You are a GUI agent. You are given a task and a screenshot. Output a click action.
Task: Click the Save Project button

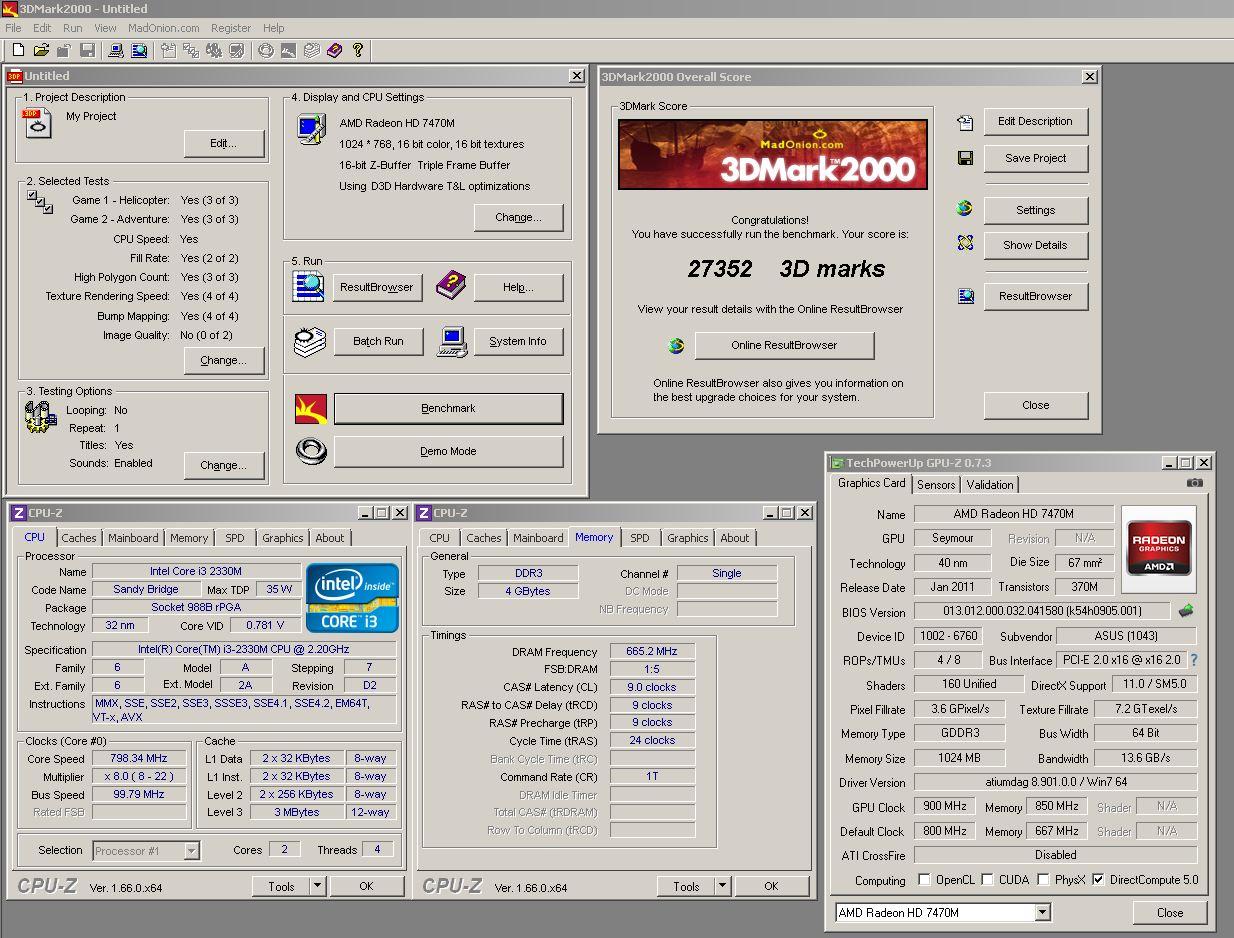tap(1035, 158)
